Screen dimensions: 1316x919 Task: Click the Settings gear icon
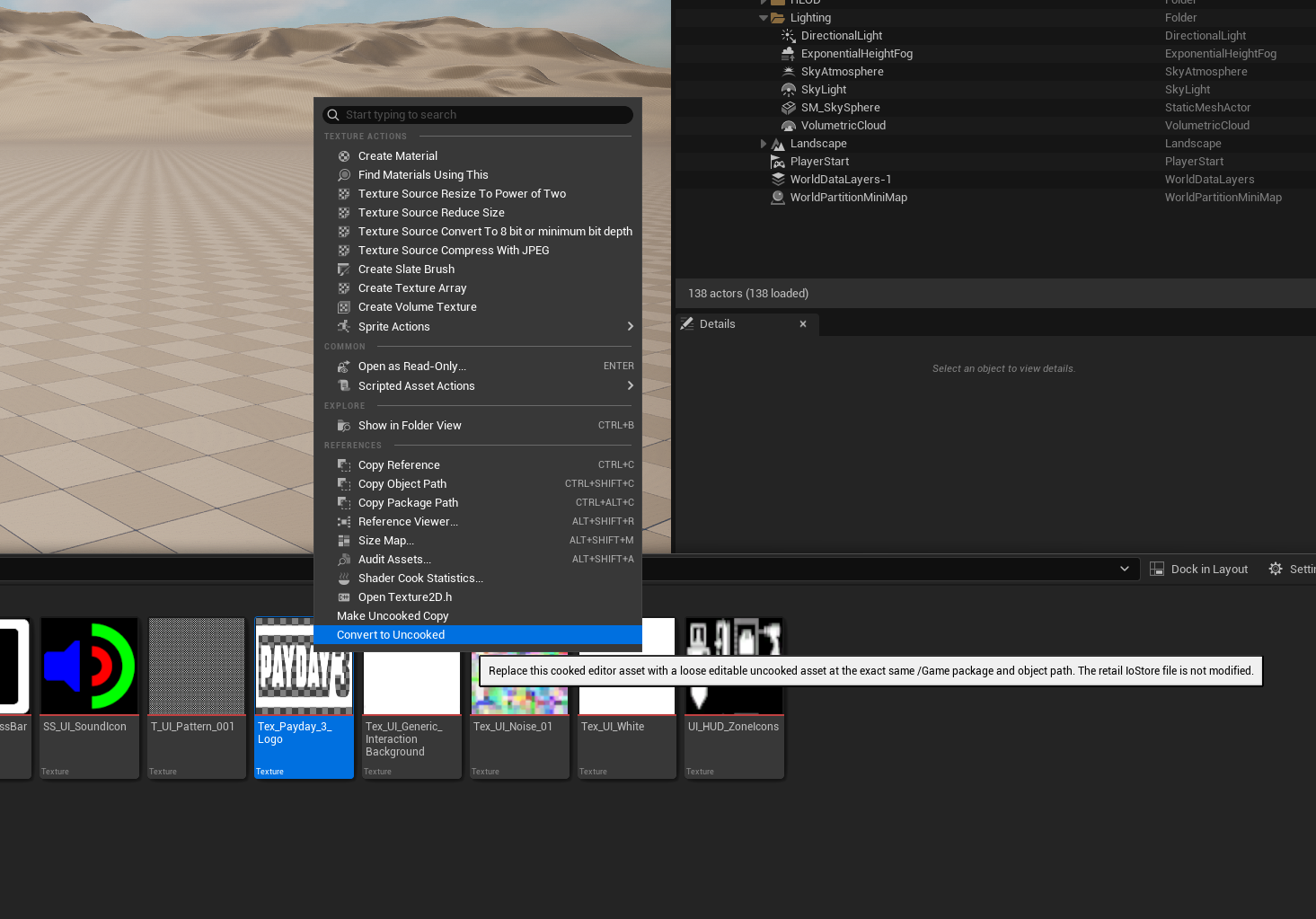1275,569
